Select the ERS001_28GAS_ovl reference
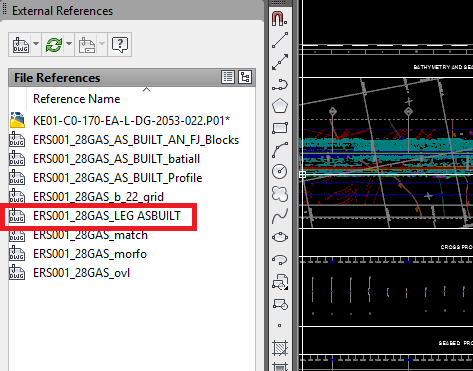Screen dimensions: 473x371 click(x=81, y=273)
